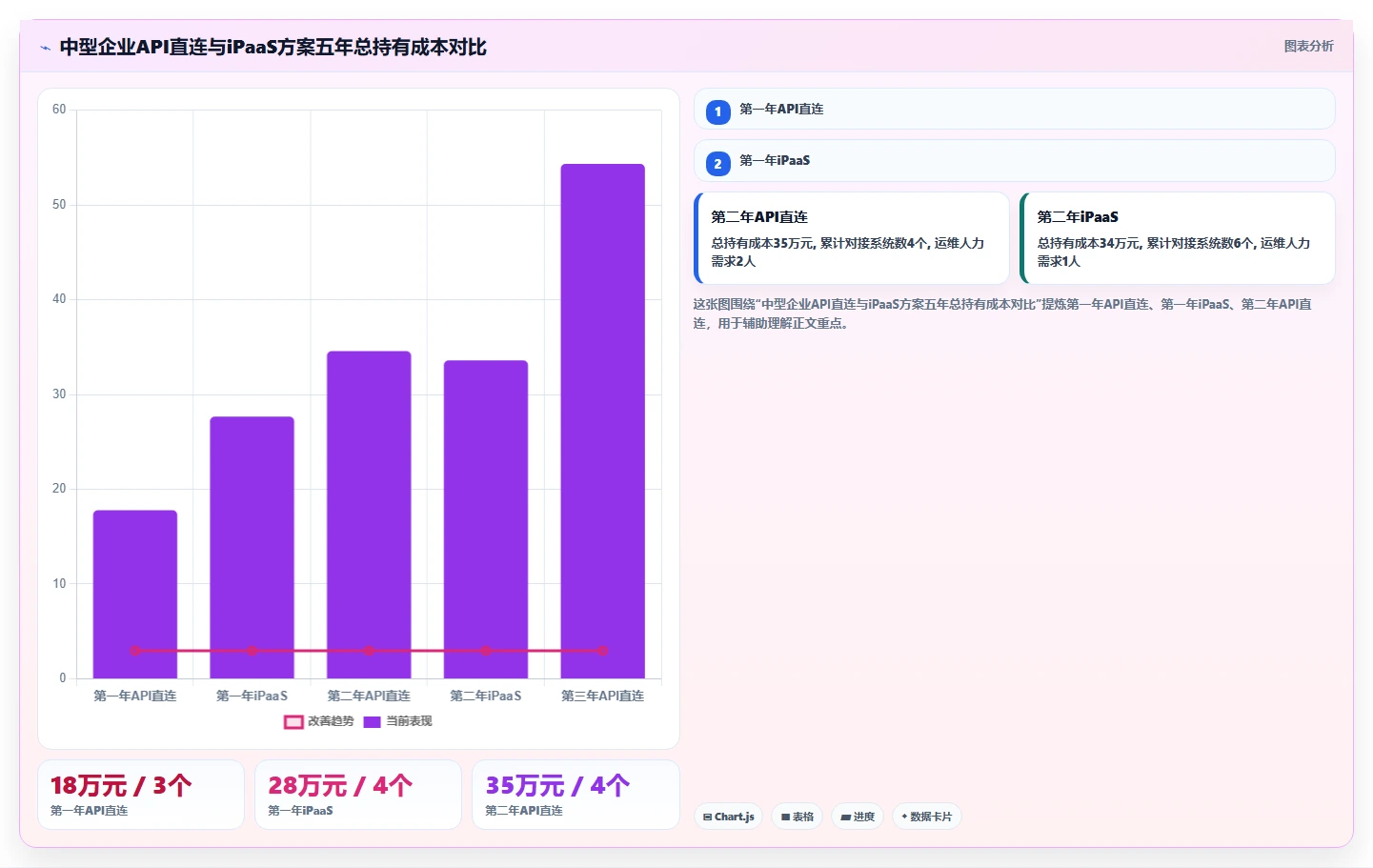
Task: Click 第一年API直连 caption under 18万元 stat
Action: [89, 811]
